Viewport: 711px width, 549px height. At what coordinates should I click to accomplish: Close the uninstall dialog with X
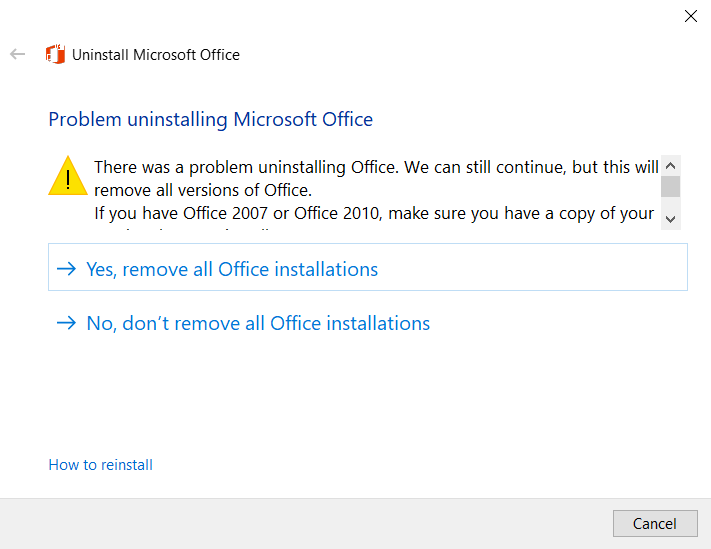pyautogui.click(x=691, y=16)
